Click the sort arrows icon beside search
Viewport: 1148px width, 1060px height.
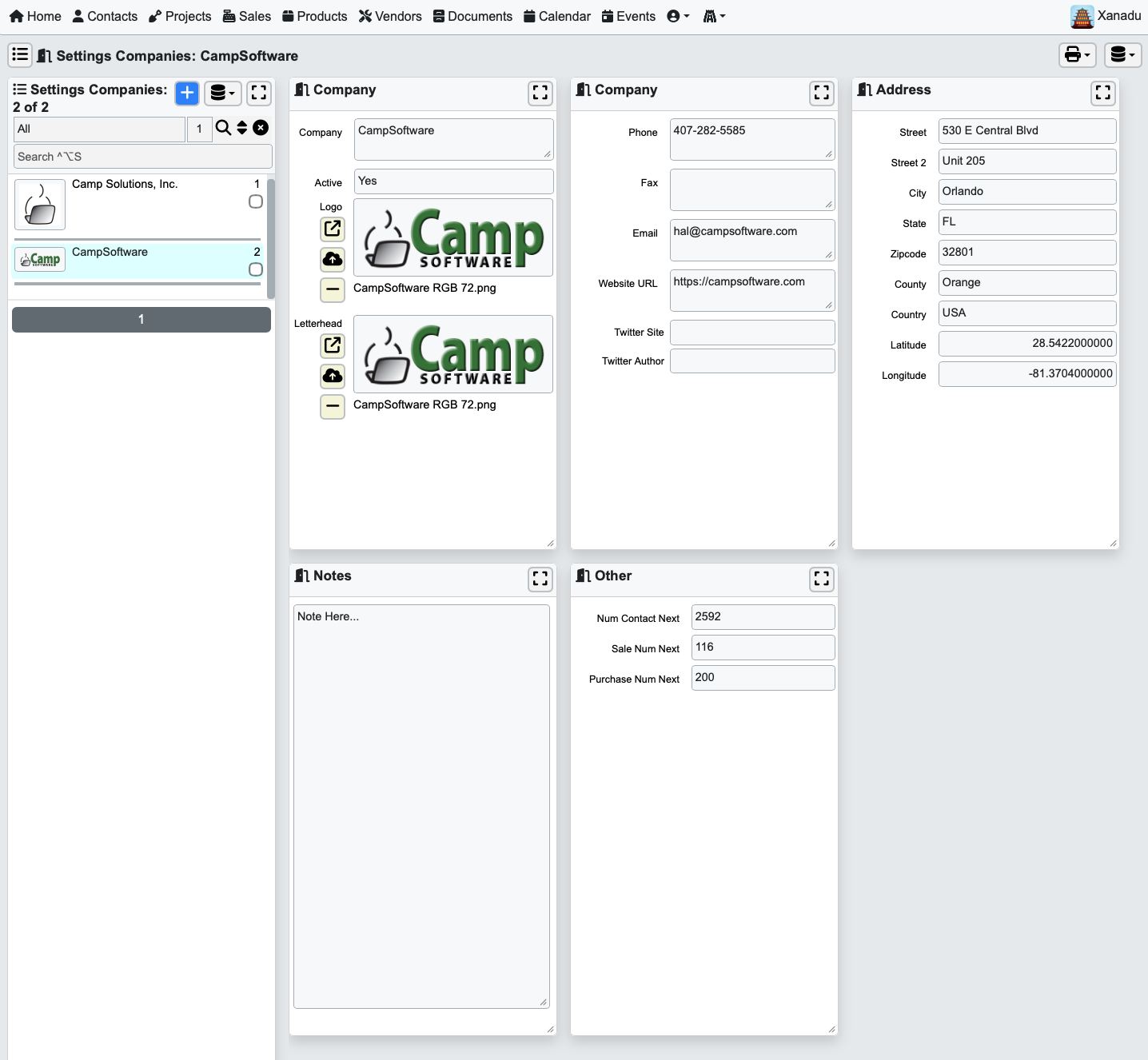pos(241,128)
